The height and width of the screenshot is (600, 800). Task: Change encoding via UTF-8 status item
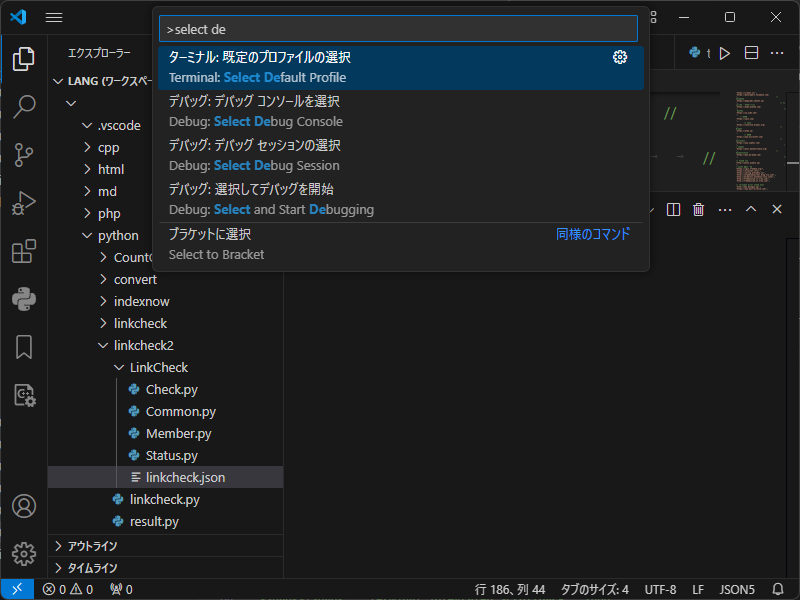tap(660, 589)
